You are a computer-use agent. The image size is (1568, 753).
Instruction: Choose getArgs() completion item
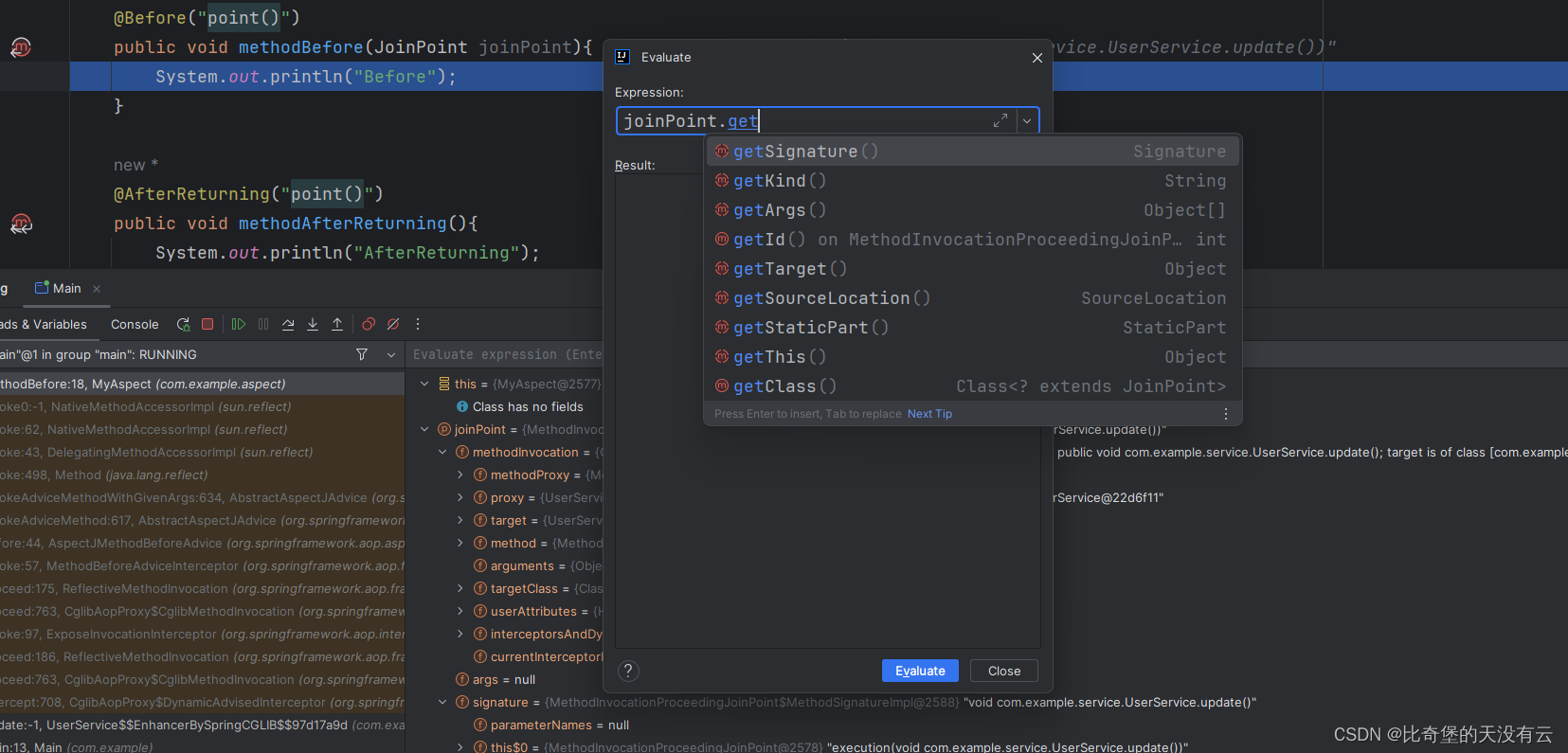tap(972, 210)
